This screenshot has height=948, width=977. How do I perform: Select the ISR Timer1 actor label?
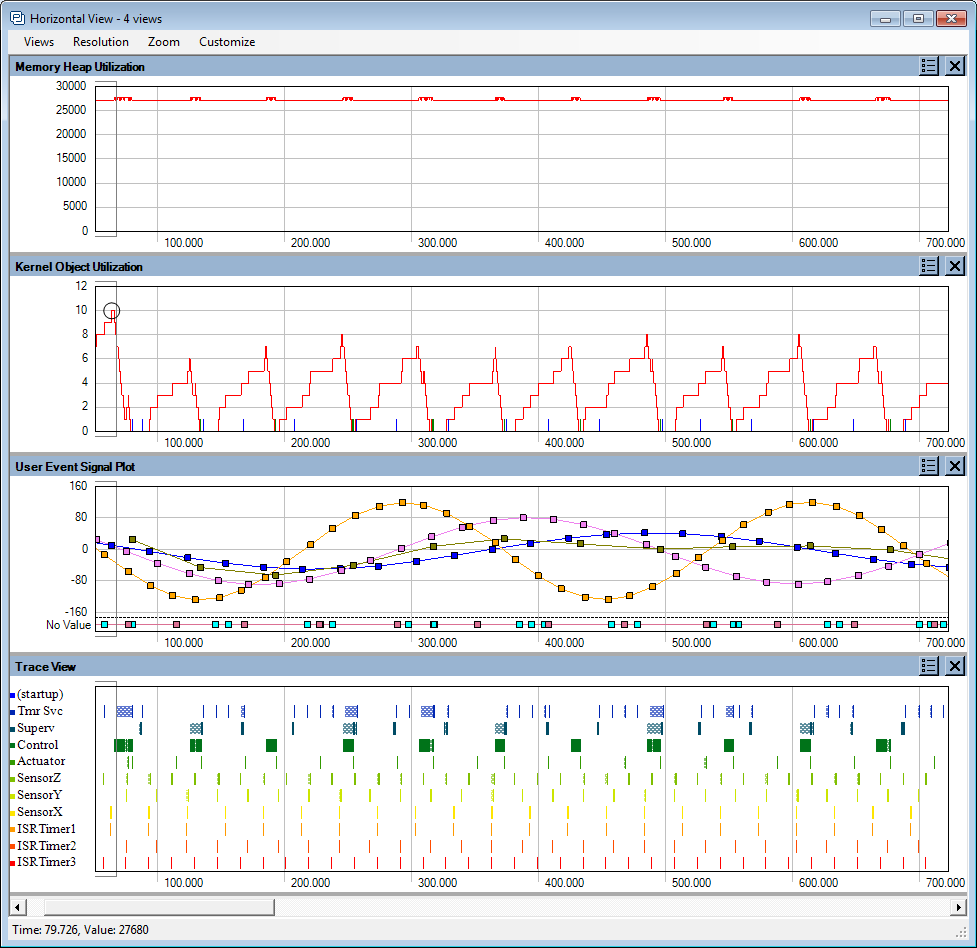point(46,828)
